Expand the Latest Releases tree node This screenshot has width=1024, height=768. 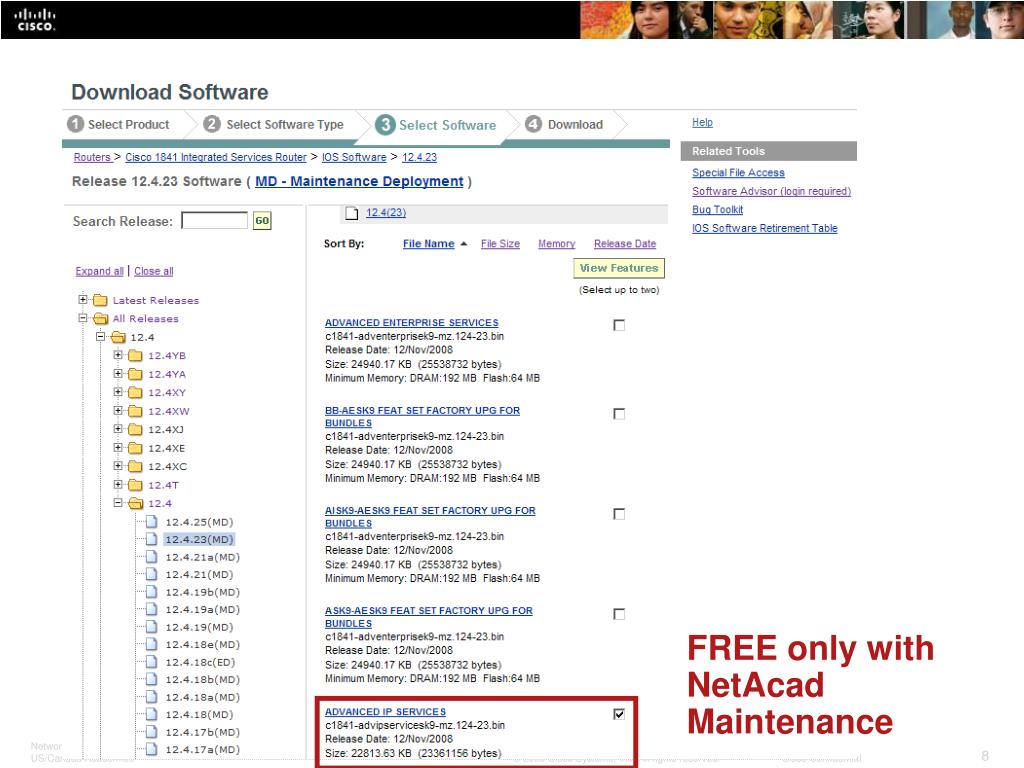click(x=83, y=300)
